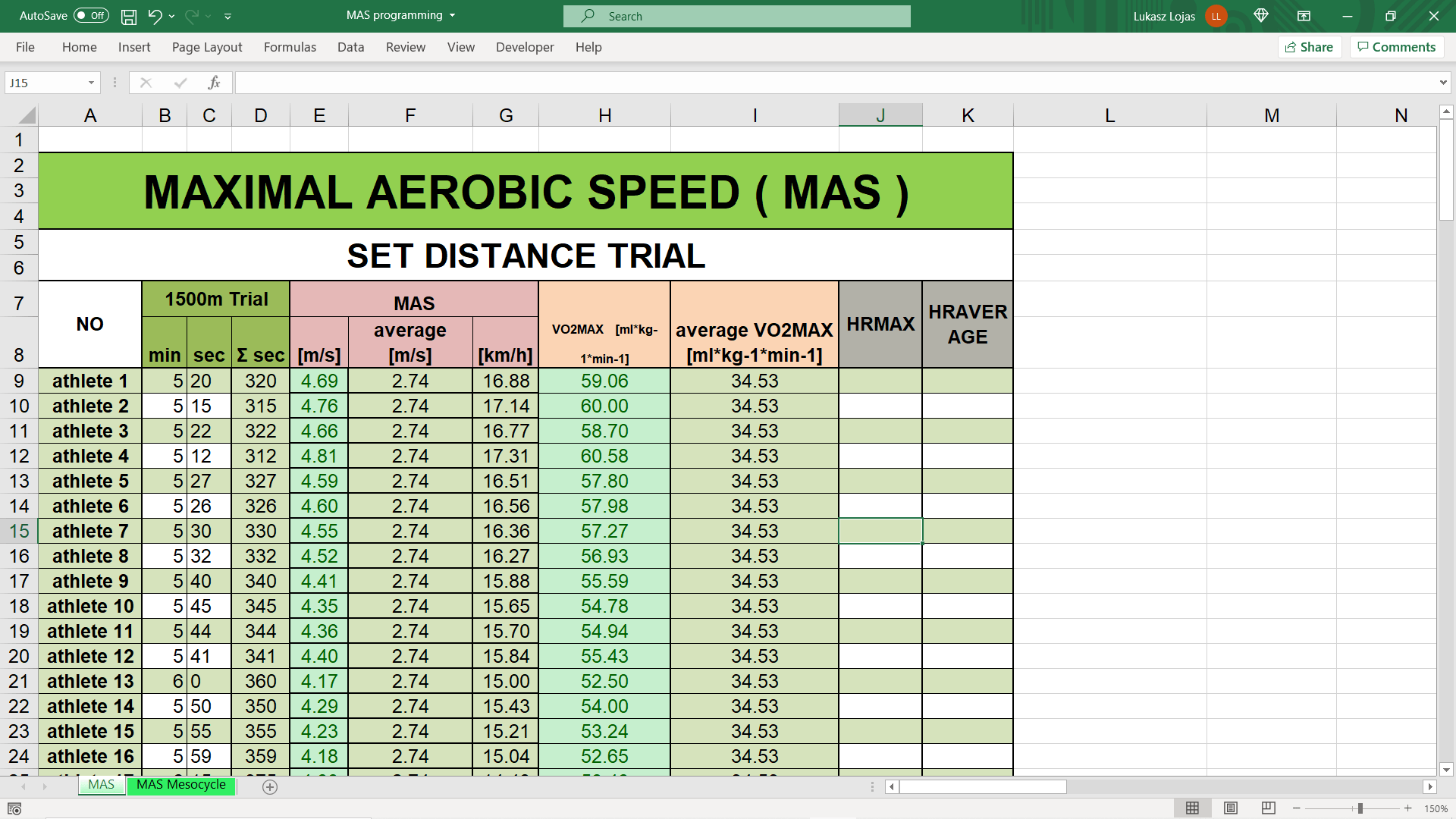
Task: Toggle AutoSave switch on
Action: 91,16
